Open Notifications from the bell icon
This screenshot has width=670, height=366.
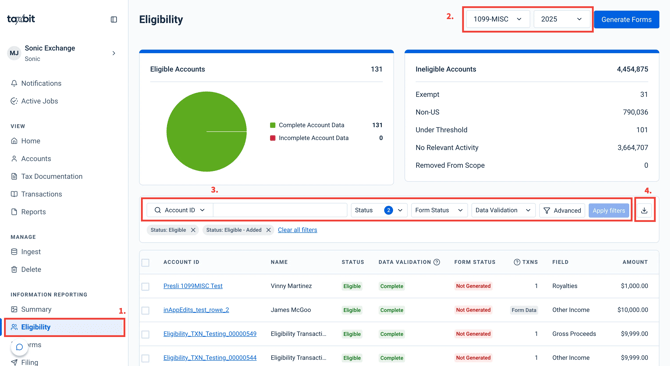click(x=14, y=83)
